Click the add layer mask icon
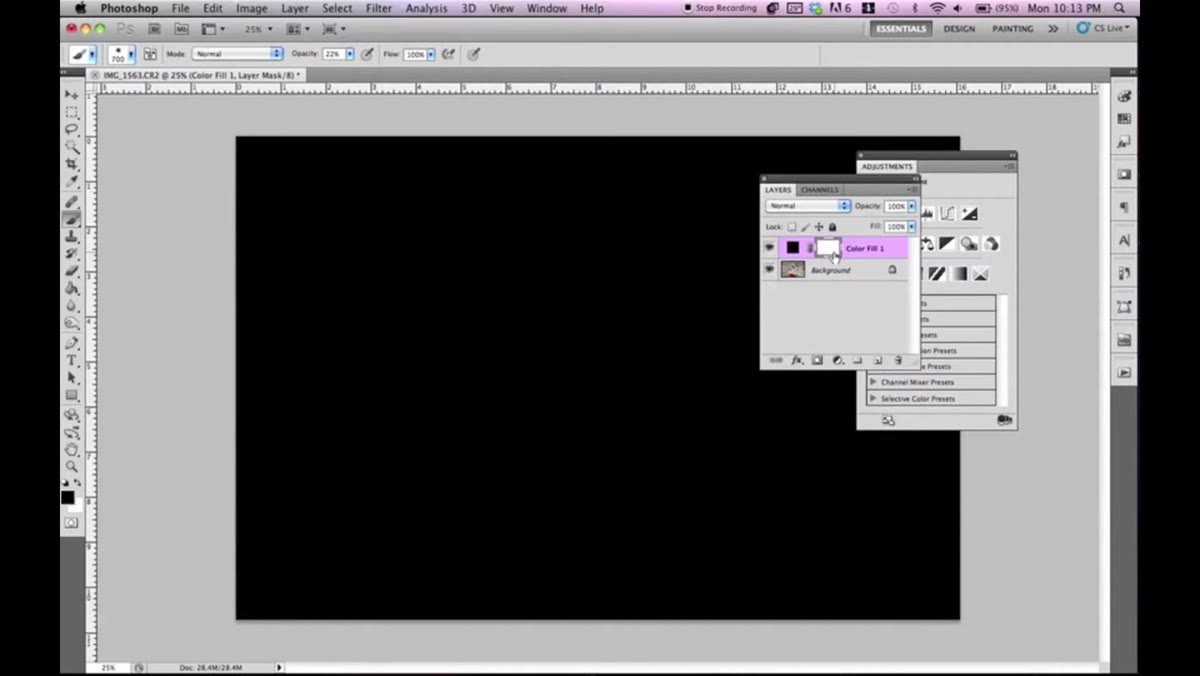This screenshot has height=676, width=1200. [x=817, y=360]
